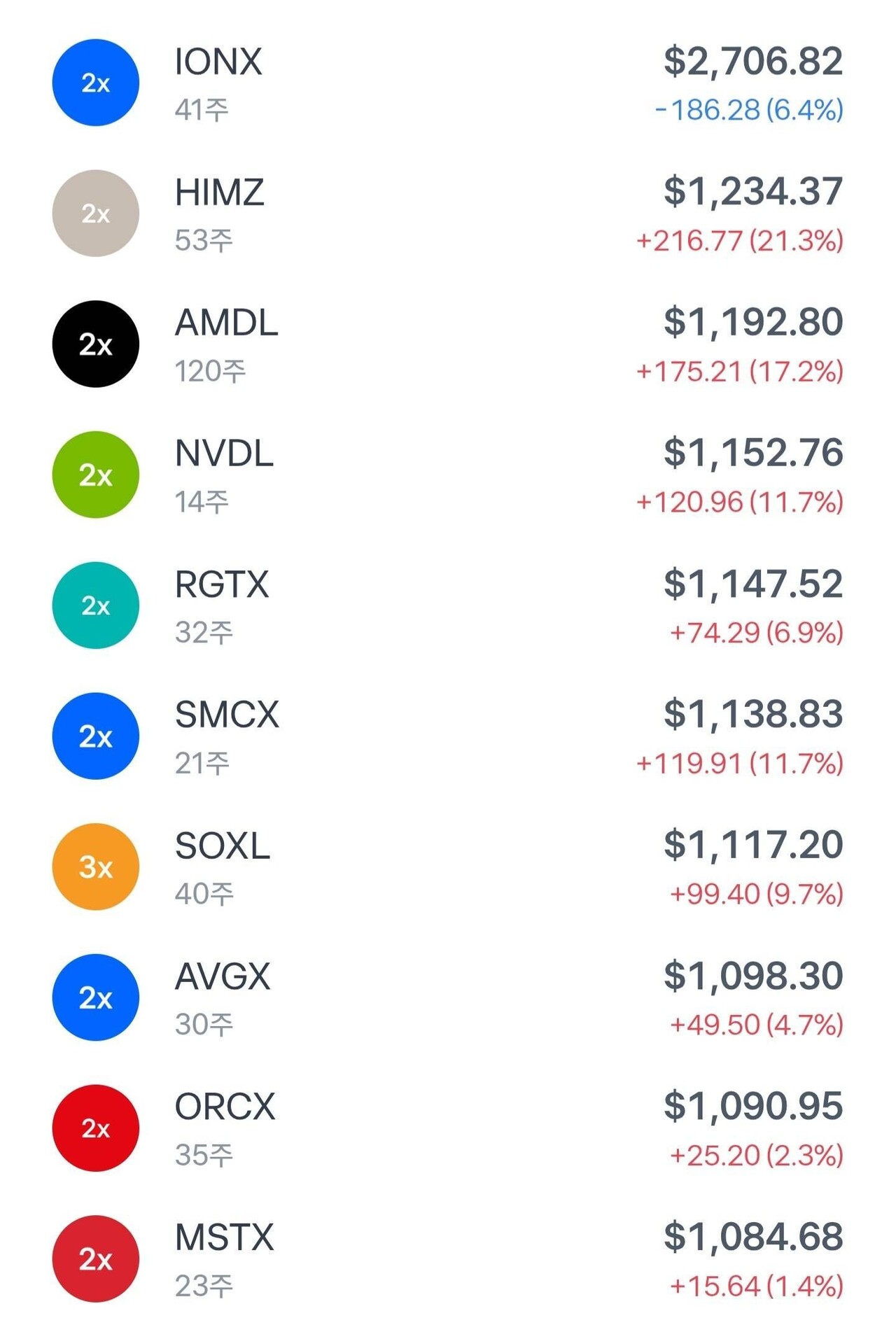Tap the orange 3x icon beside SOXL

[96, 867]
